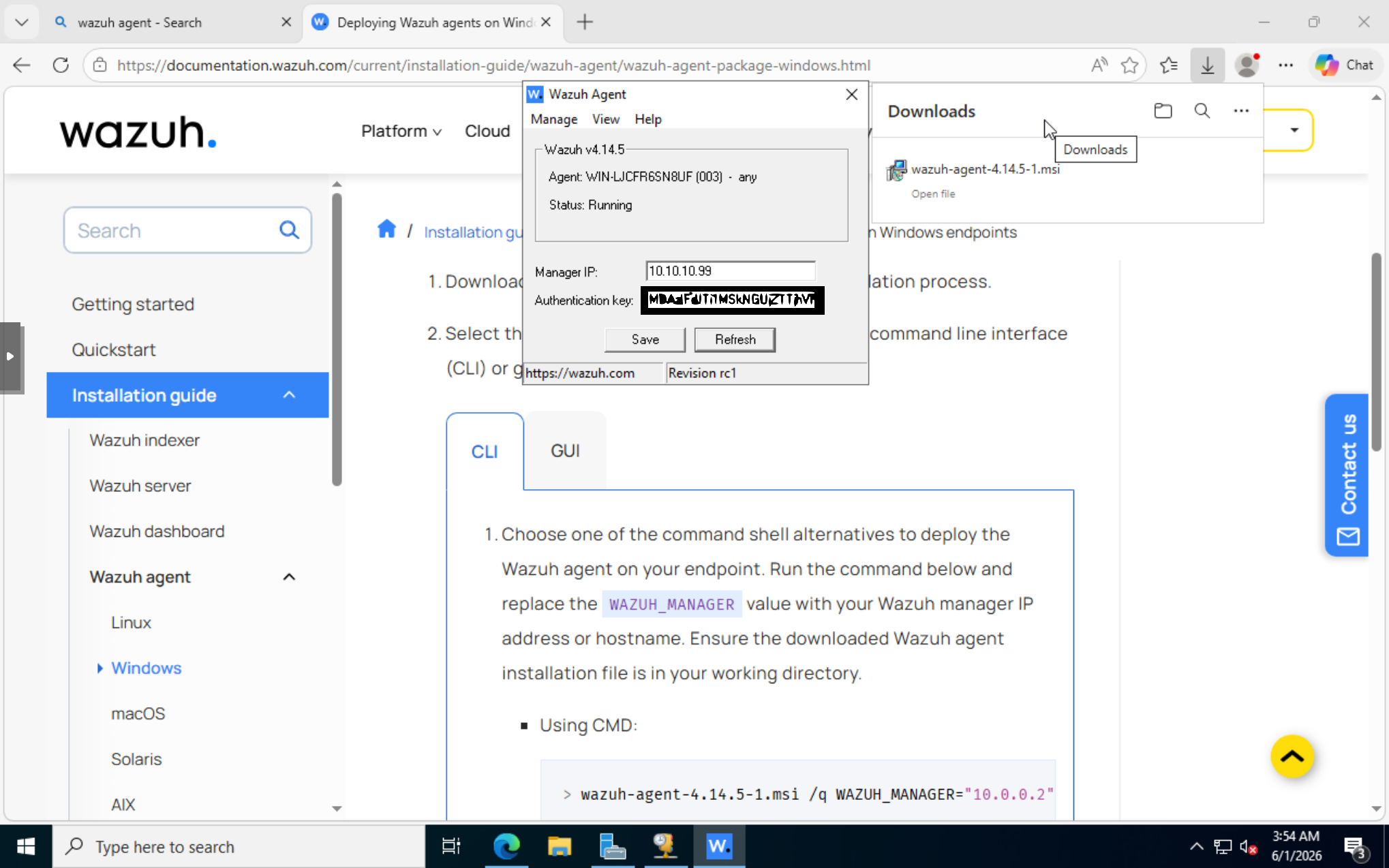Viewport: 1389px width, 868px height.
Task: Open the Favorites list icon
Action: tap(1169, 65)
